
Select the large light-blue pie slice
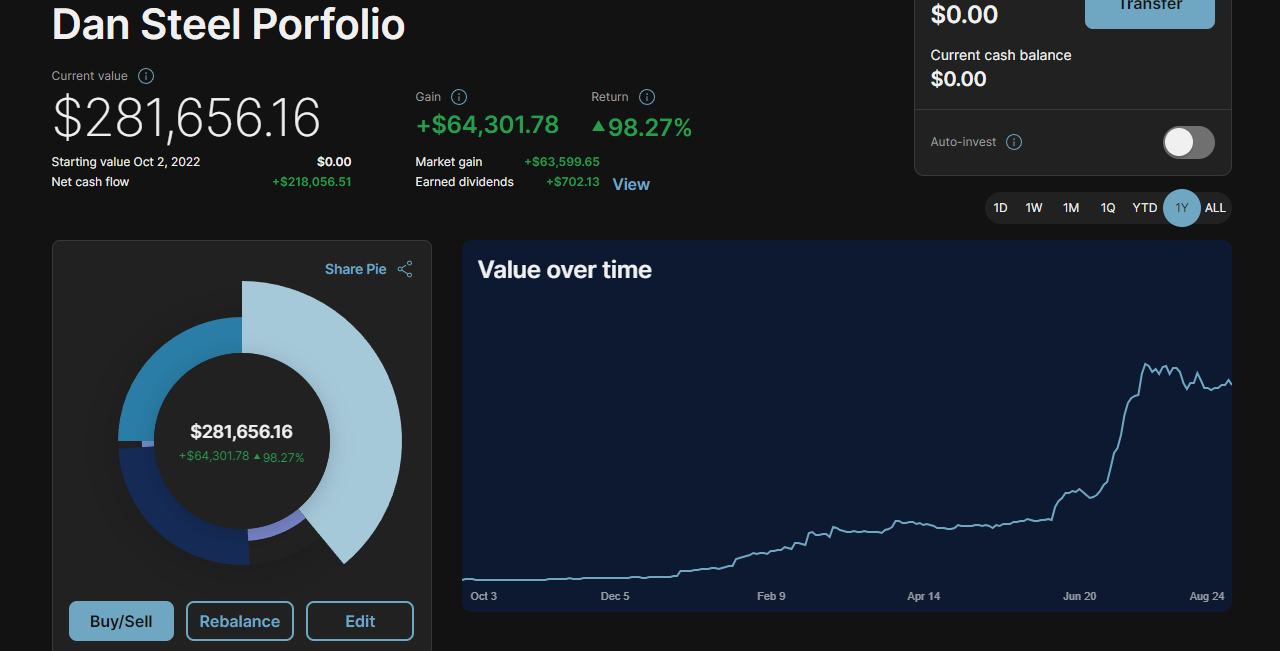pyautogui.click(x=365, y=430)
